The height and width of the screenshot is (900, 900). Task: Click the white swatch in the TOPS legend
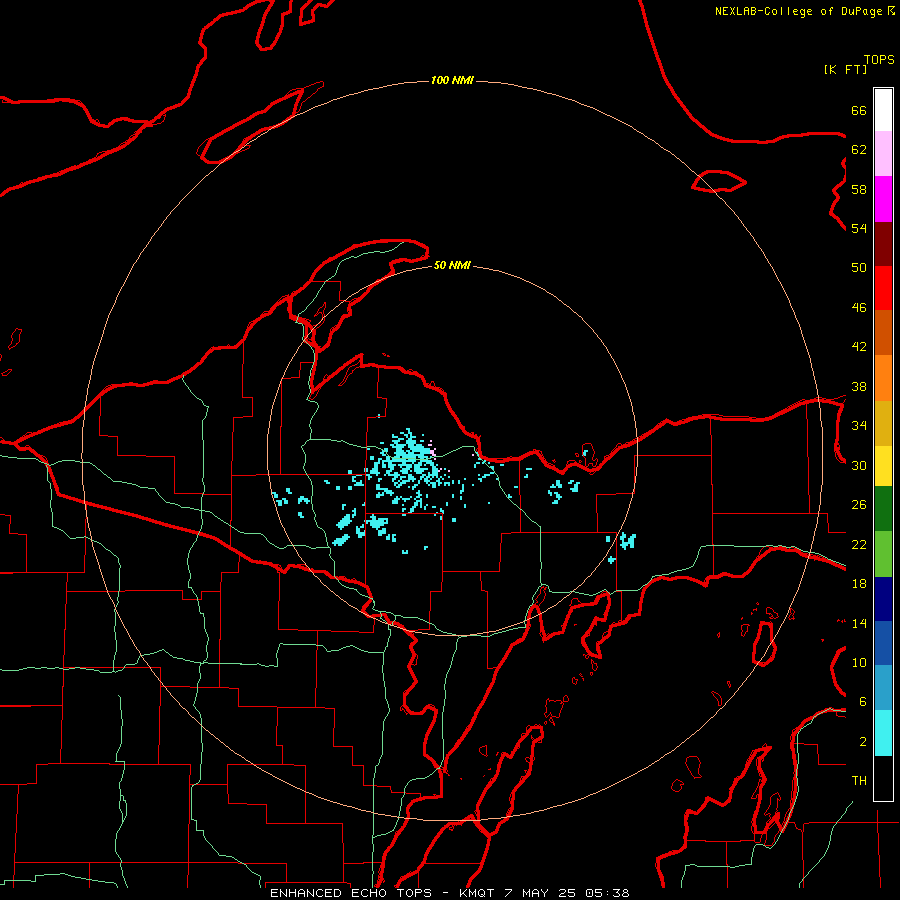[x=883, y=110]
